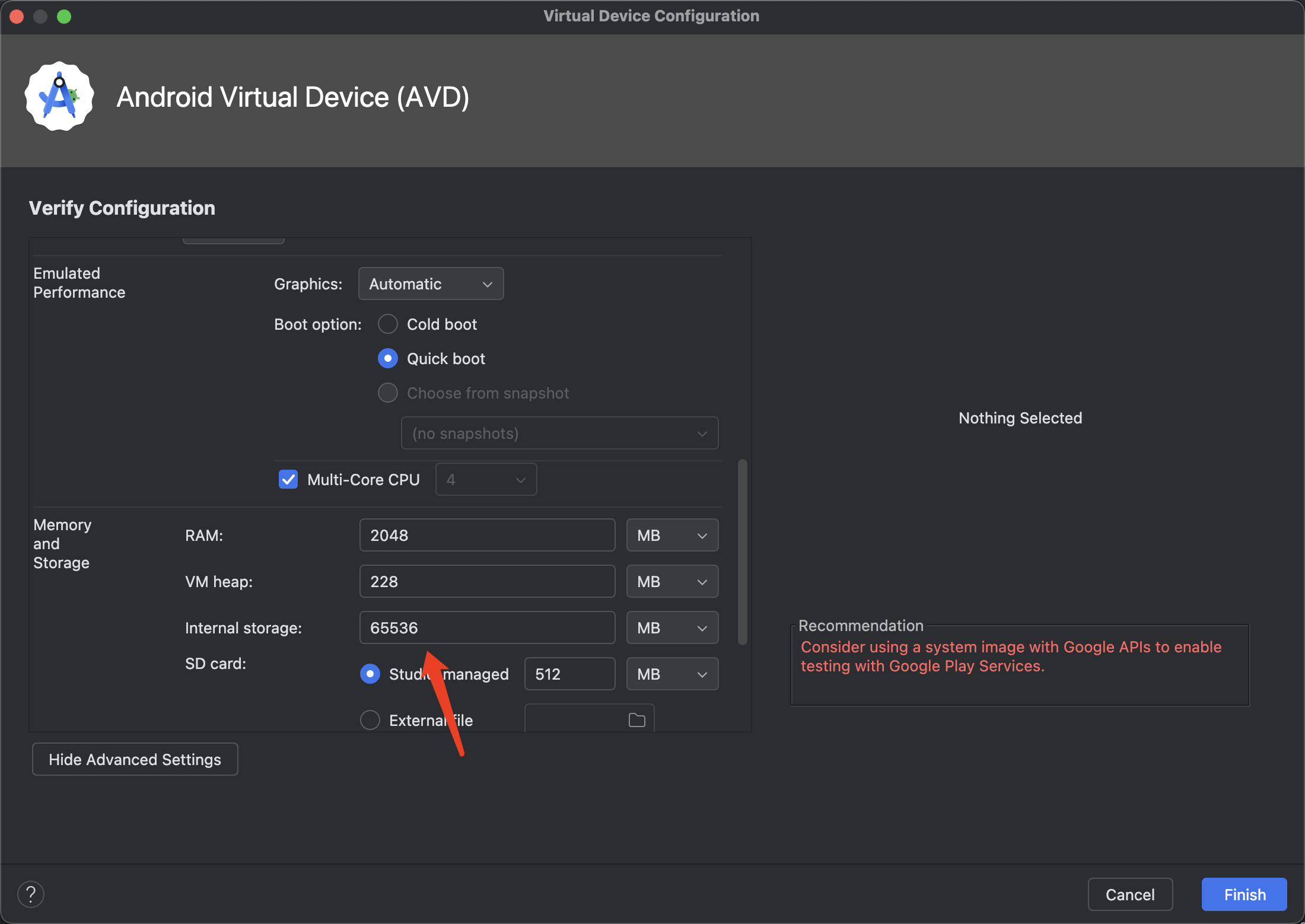The width and height of the screenshot is (1305, 924).
Task: Click the Android Studio AVD logo
Action: pos(59,96)
